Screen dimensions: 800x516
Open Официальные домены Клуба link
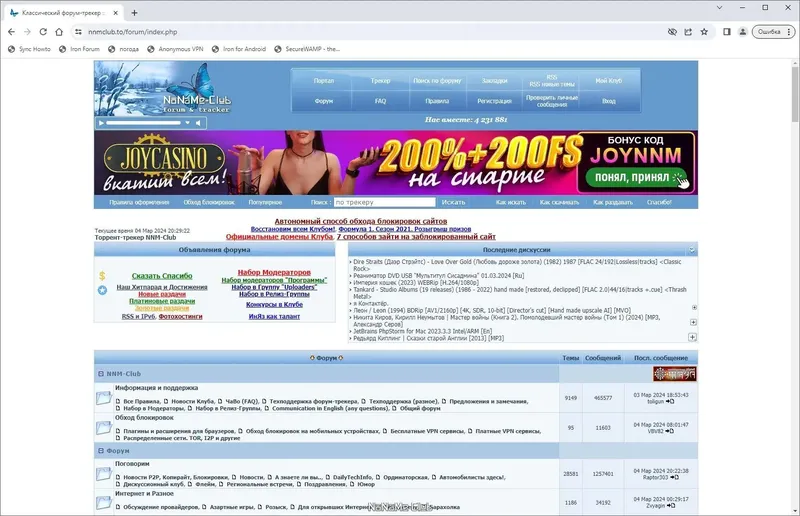point(279,237)
